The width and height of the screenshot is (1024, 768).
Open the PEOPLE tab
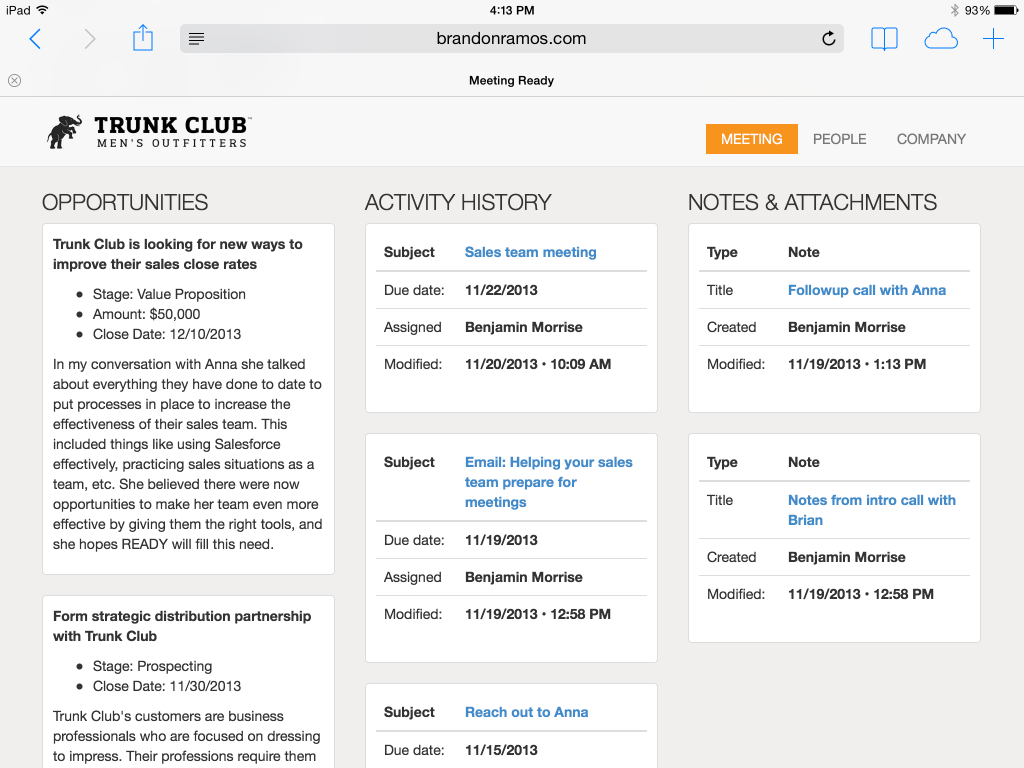point(839,139)
